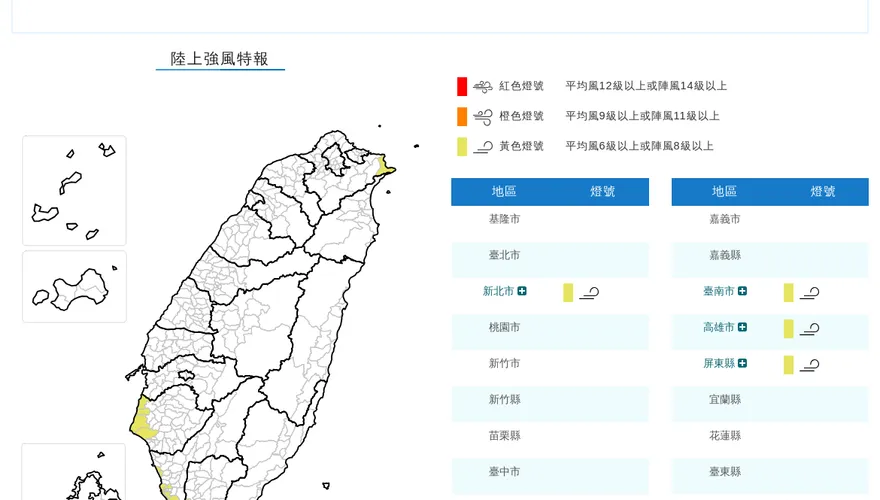Click 平均風6級以上或陣風8級以上 description

(x=639, y=146)
